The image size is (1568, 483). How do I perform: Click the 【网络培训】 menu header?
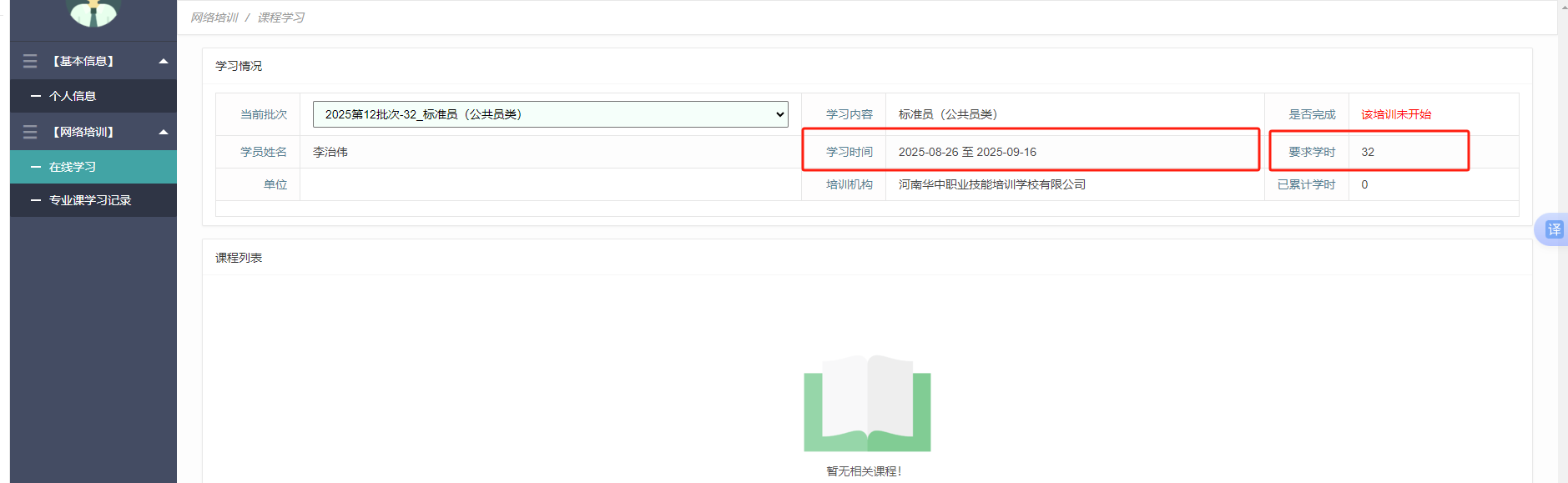(x=83, y=132)
